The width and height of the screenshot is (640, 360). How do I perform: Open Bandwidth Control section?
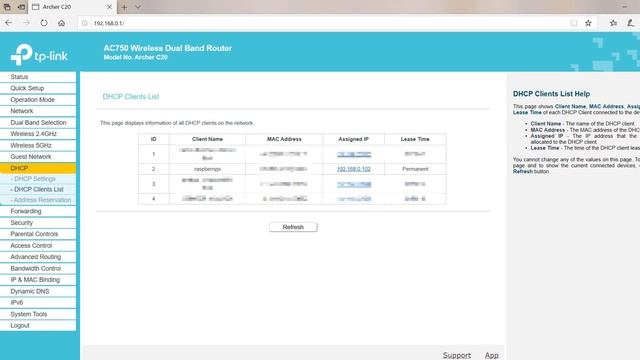[38, 268]
